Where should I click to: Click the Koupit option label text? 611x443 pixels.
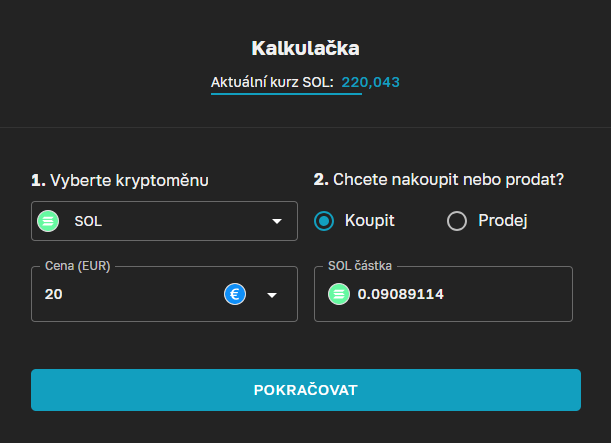(369, 220)
